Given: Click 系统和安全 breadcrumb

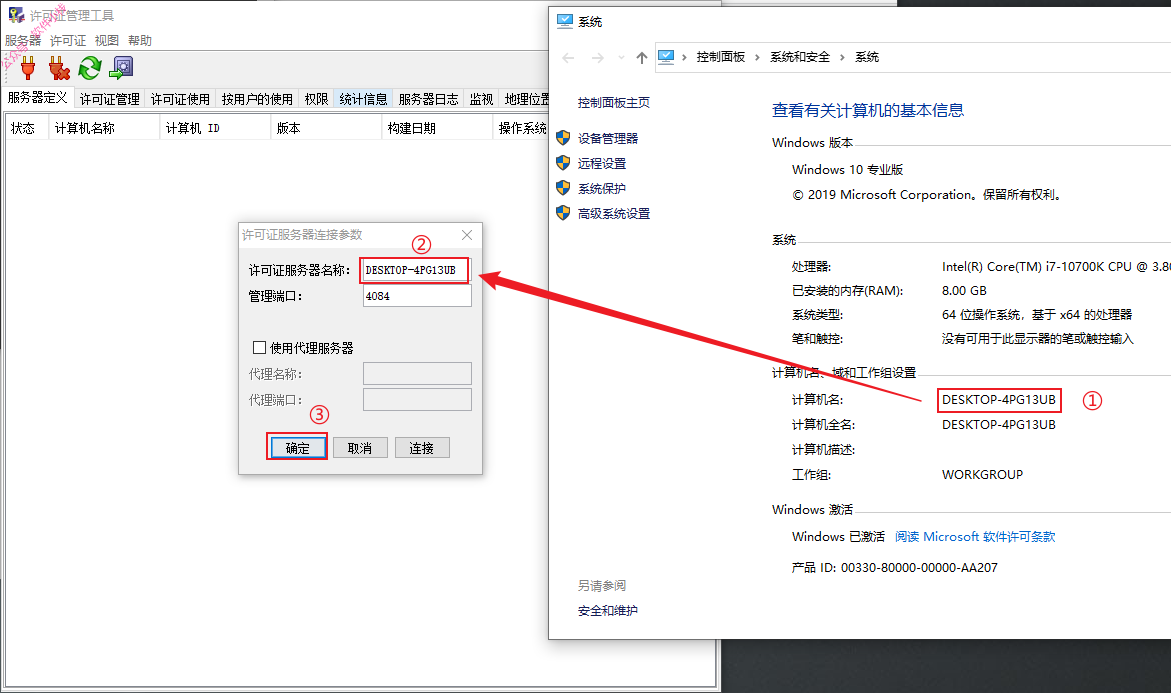Looking at the screenshot, I should click(800, 57).
